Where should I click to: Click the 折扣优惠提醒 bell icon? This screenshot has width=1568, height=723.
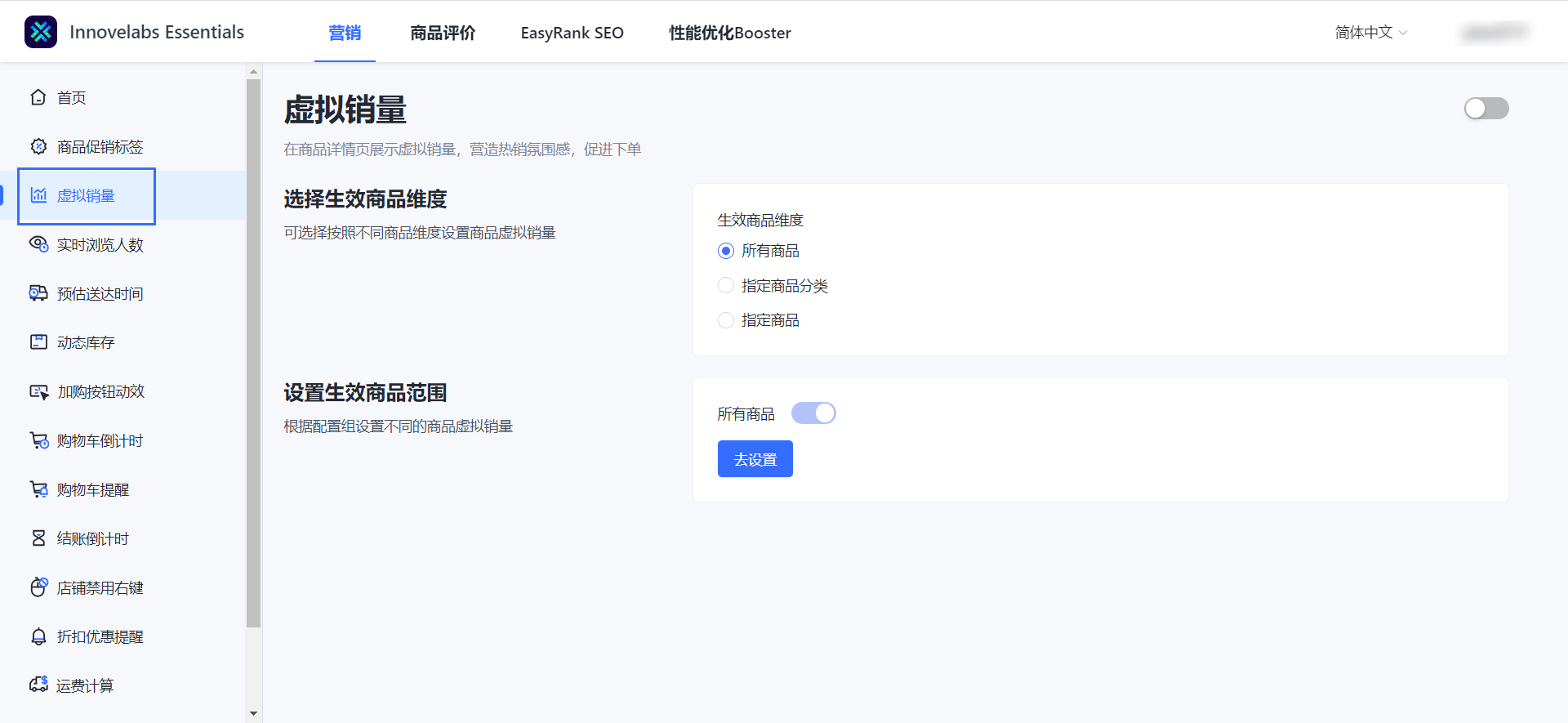pyautogui.click(x=38, y=636)
